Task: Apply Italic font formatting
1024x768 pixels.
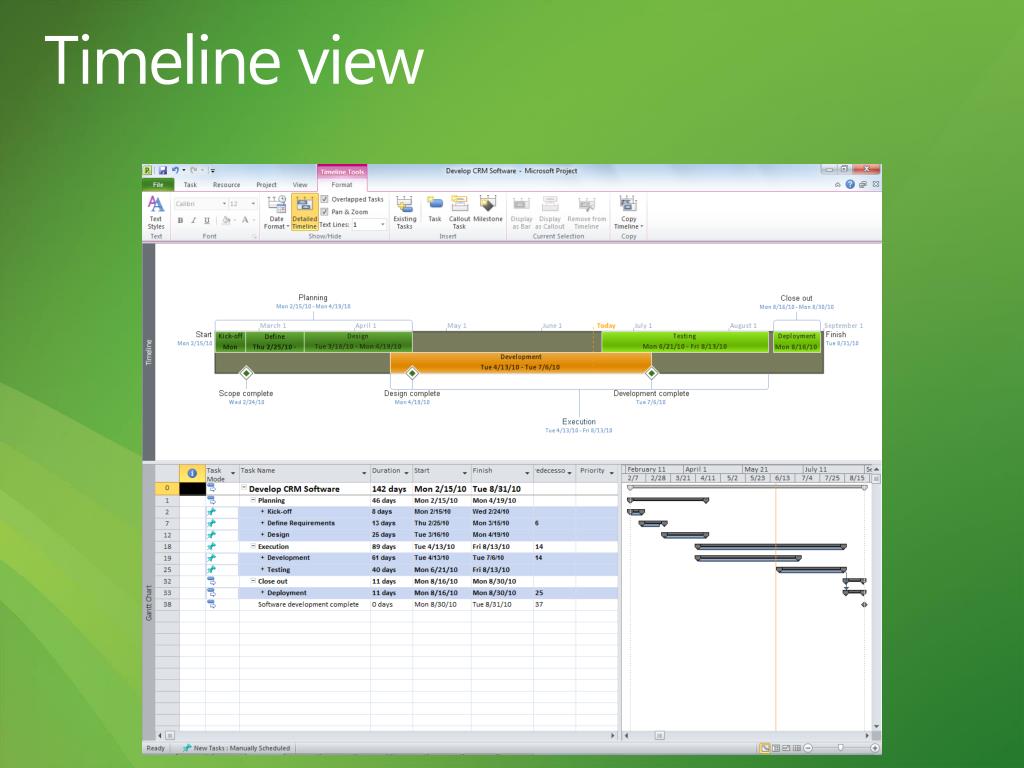Action: [x=193, y=221]
